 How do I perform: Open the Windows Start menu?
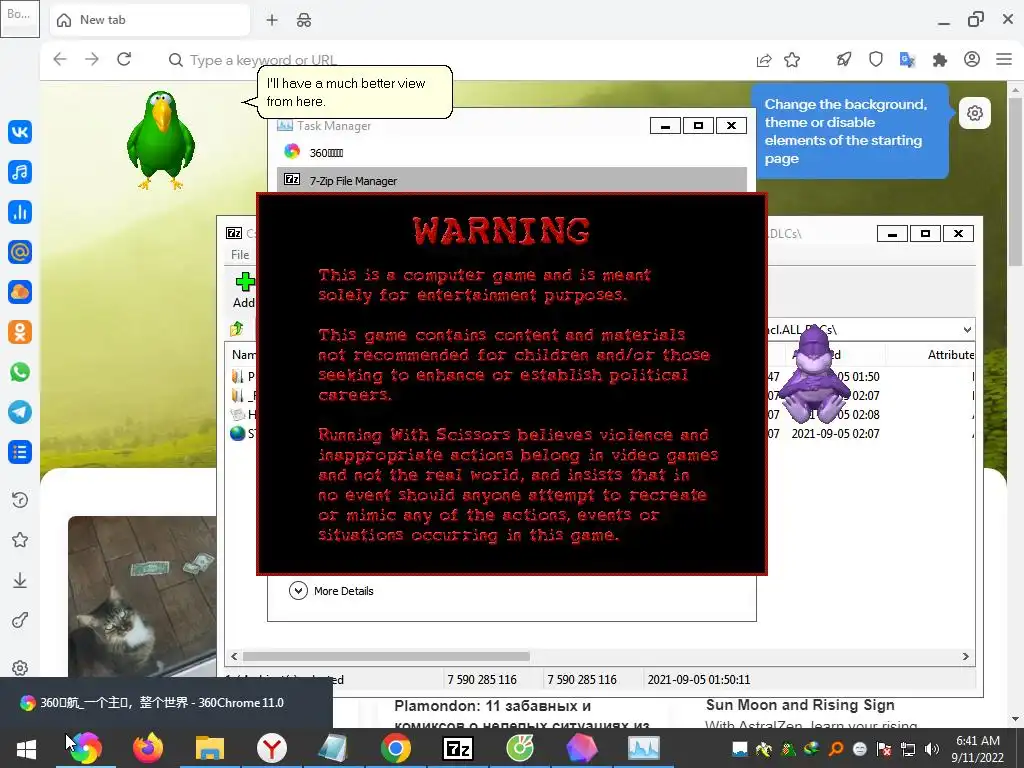tap(26, 748)
